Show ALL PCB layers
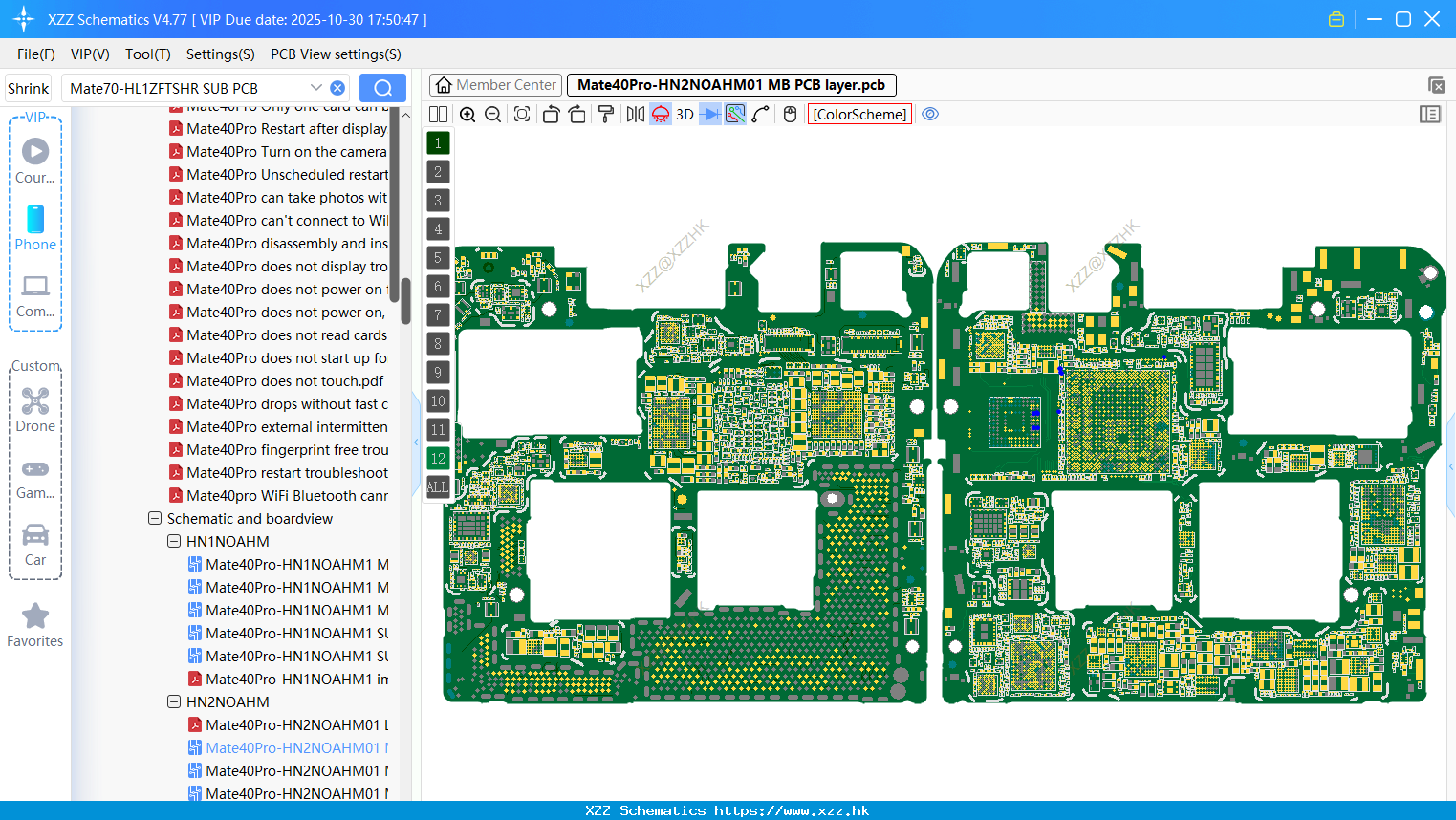Image resolution: width=1456 pixels, height=820 pixels. tap(438, 487)
